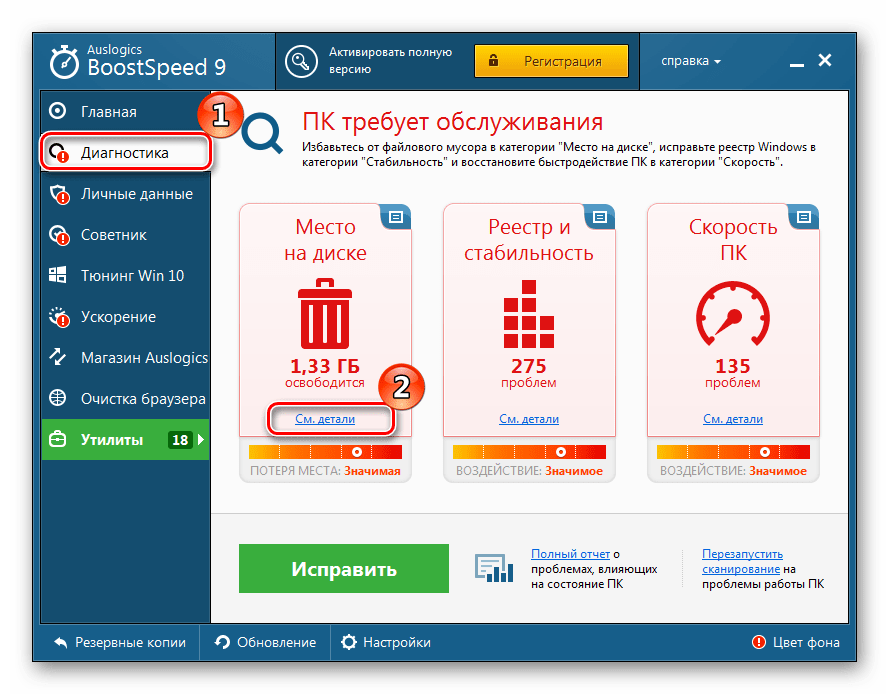Open the report icon in Disk Space card corner
This screenshot has height=694, width=889.
pos(395,217)
